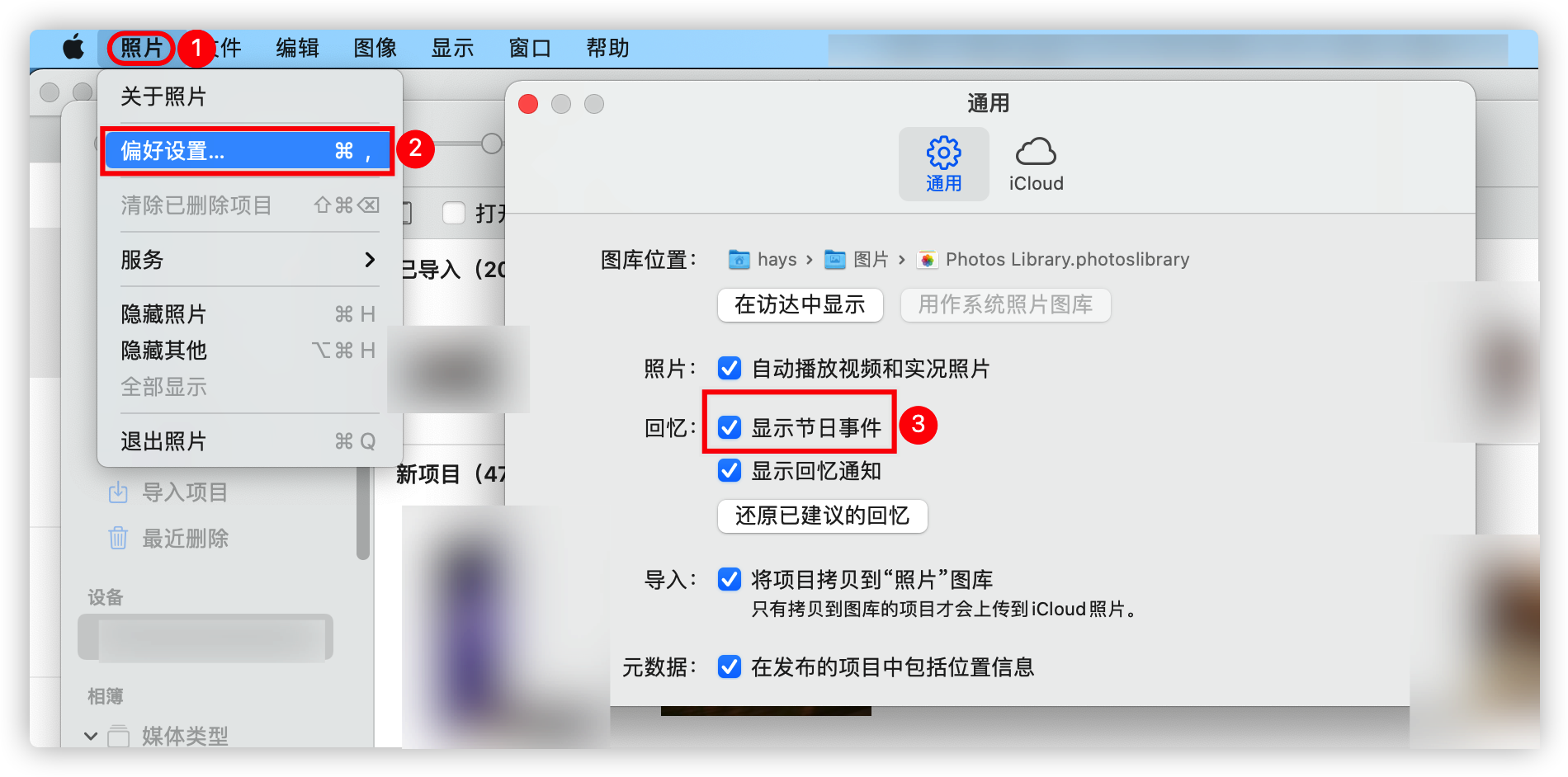The image size is (1568, 777).
Task: Open the Apple menu logo
Action: click(x=73, y=47)
